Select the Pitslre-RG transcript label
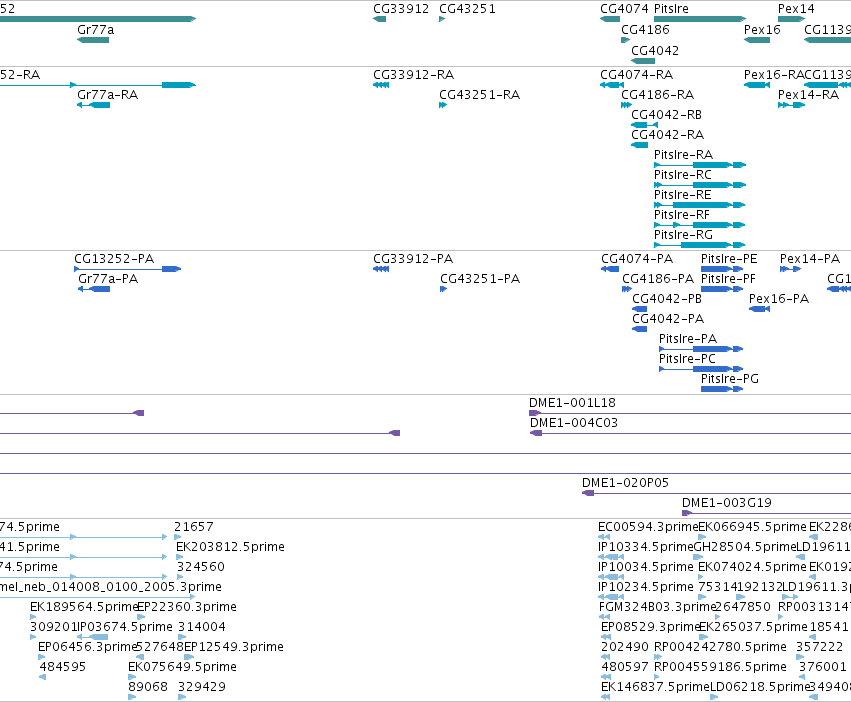 click(683, 235)
